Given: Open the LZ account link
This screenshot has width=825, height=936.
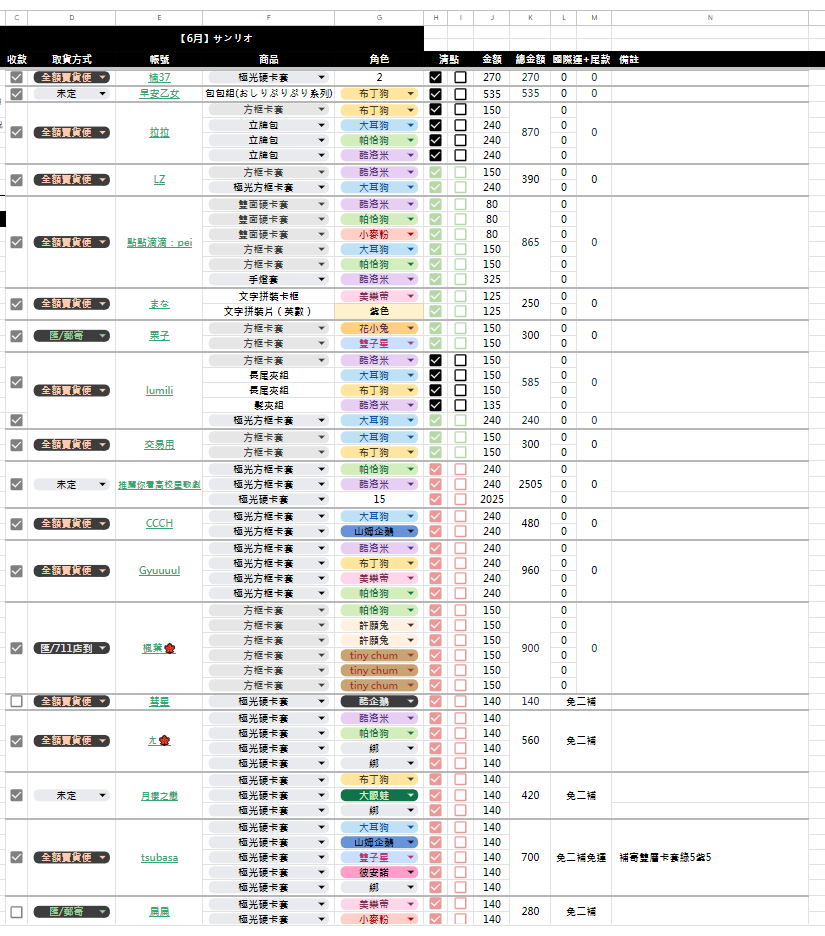Looking at the screenshot, I should point(159,180).
